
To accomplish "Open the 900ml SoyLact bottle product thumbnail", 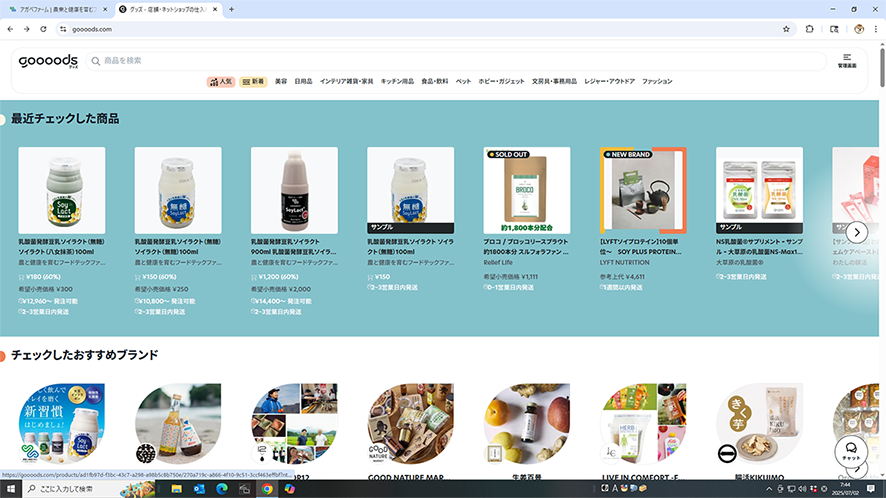I will (294, 190).
